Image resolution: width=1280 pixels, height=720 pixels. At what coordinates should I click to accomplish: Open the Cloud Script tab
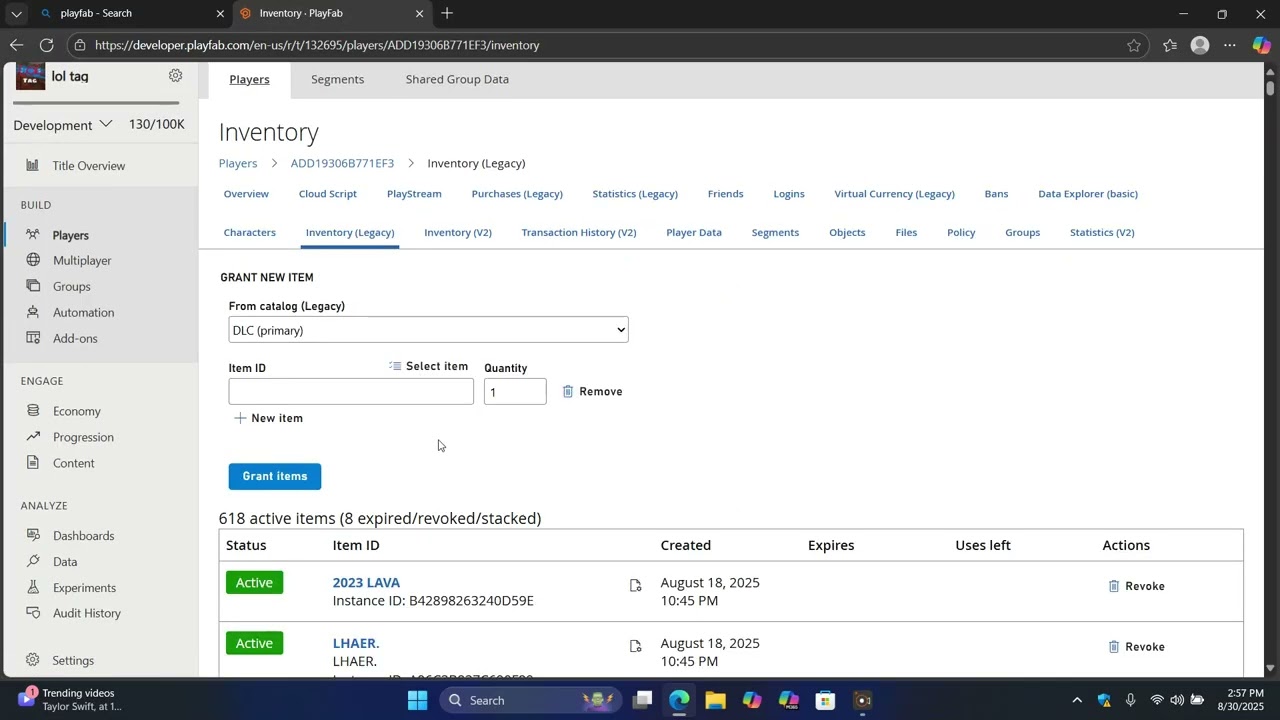[x=328, y=194]
